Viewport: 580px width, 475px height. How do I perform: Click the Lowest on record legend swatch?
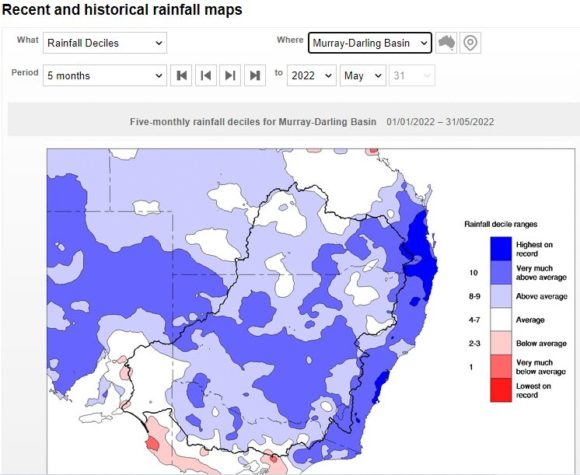[501, 390]
